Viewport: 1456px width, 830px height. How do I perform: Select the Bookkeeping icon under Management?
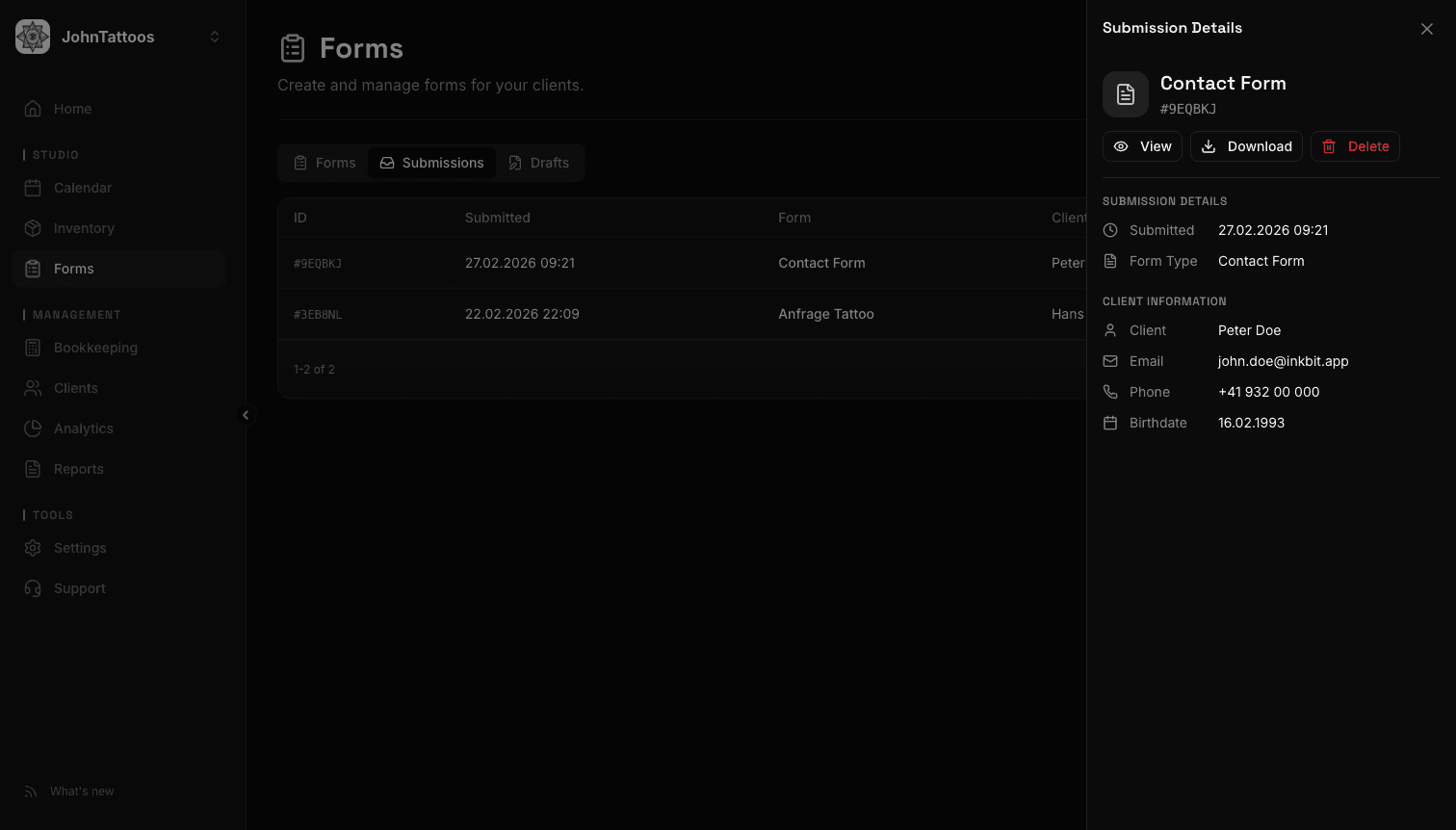pos(32,348)
